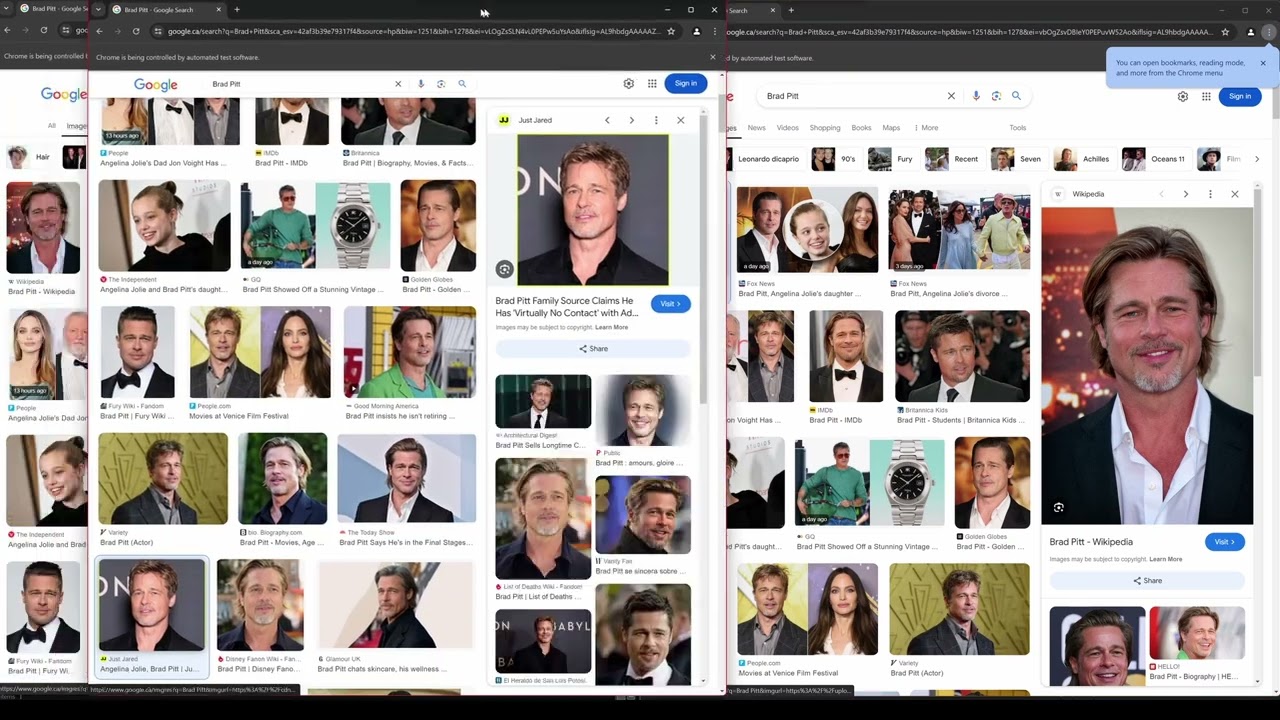Open more options in Just Jared panel
Viewport: 1280px width, 720px height.
(x=656, y=120)
